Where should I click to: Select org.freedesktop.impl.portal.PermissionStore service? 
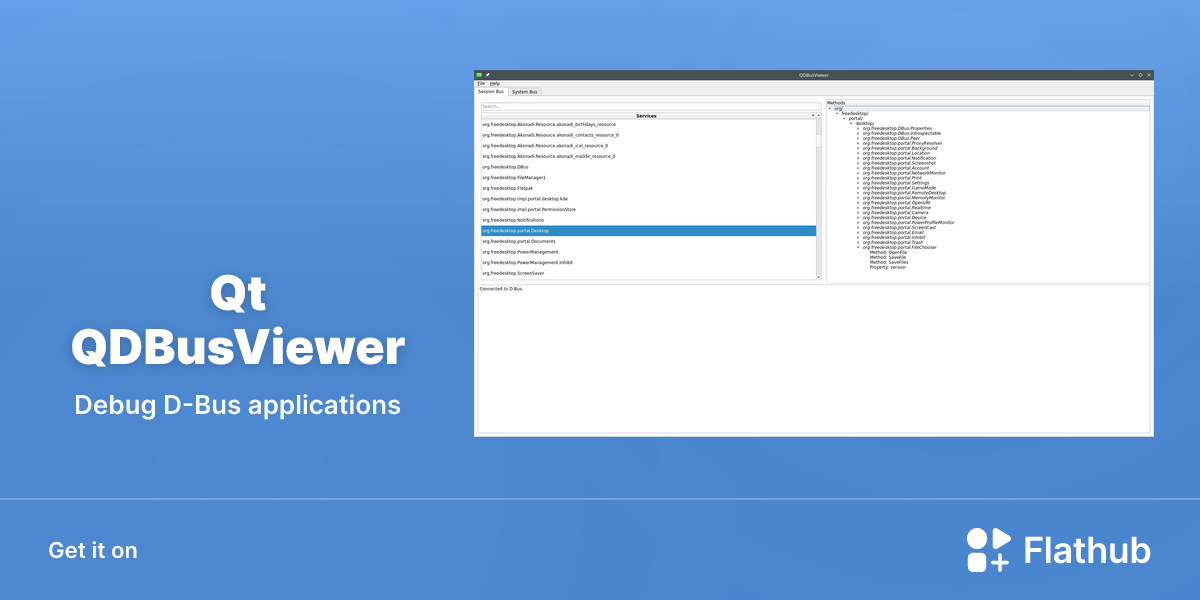[x=648, y=210]
